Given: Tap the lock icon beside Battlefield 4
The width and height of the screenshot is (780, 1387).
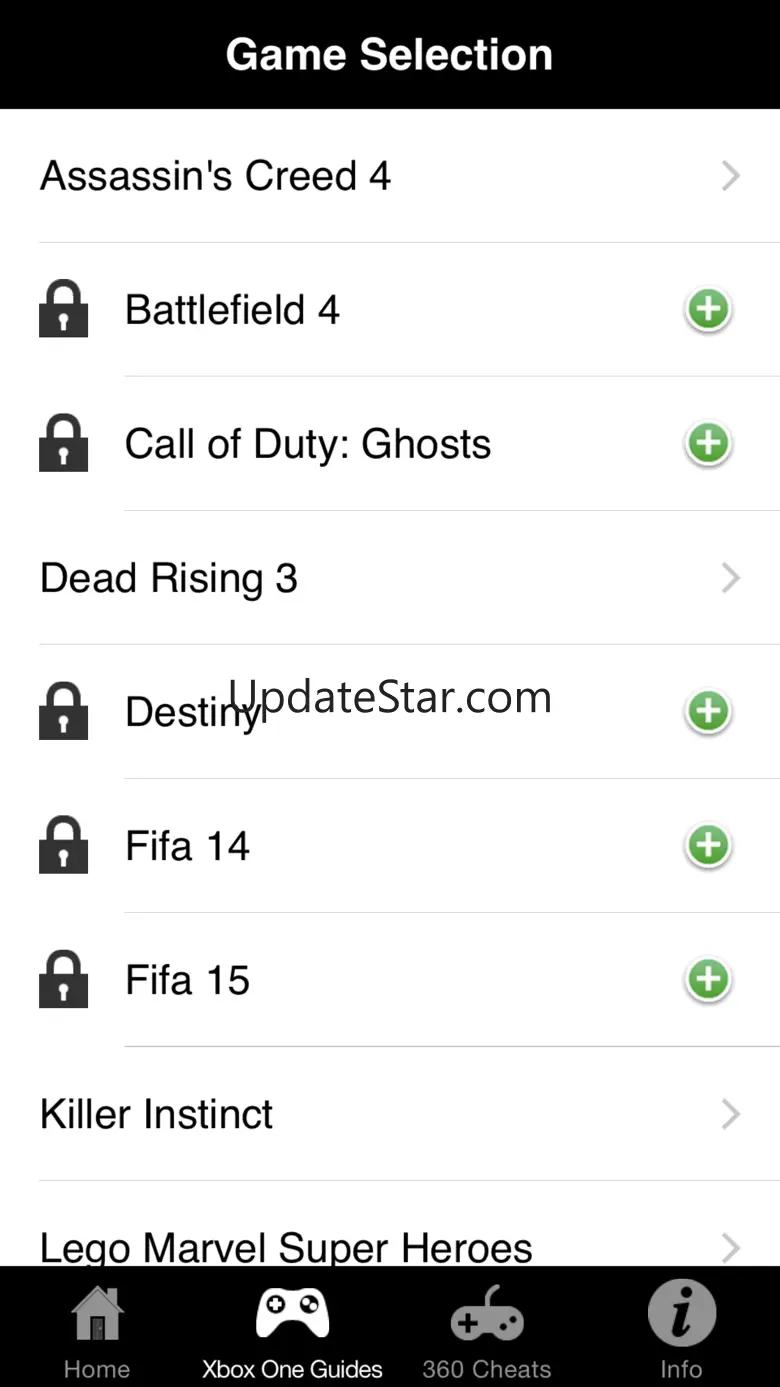Looking at the screenshot, I should (x=64, y=309).
